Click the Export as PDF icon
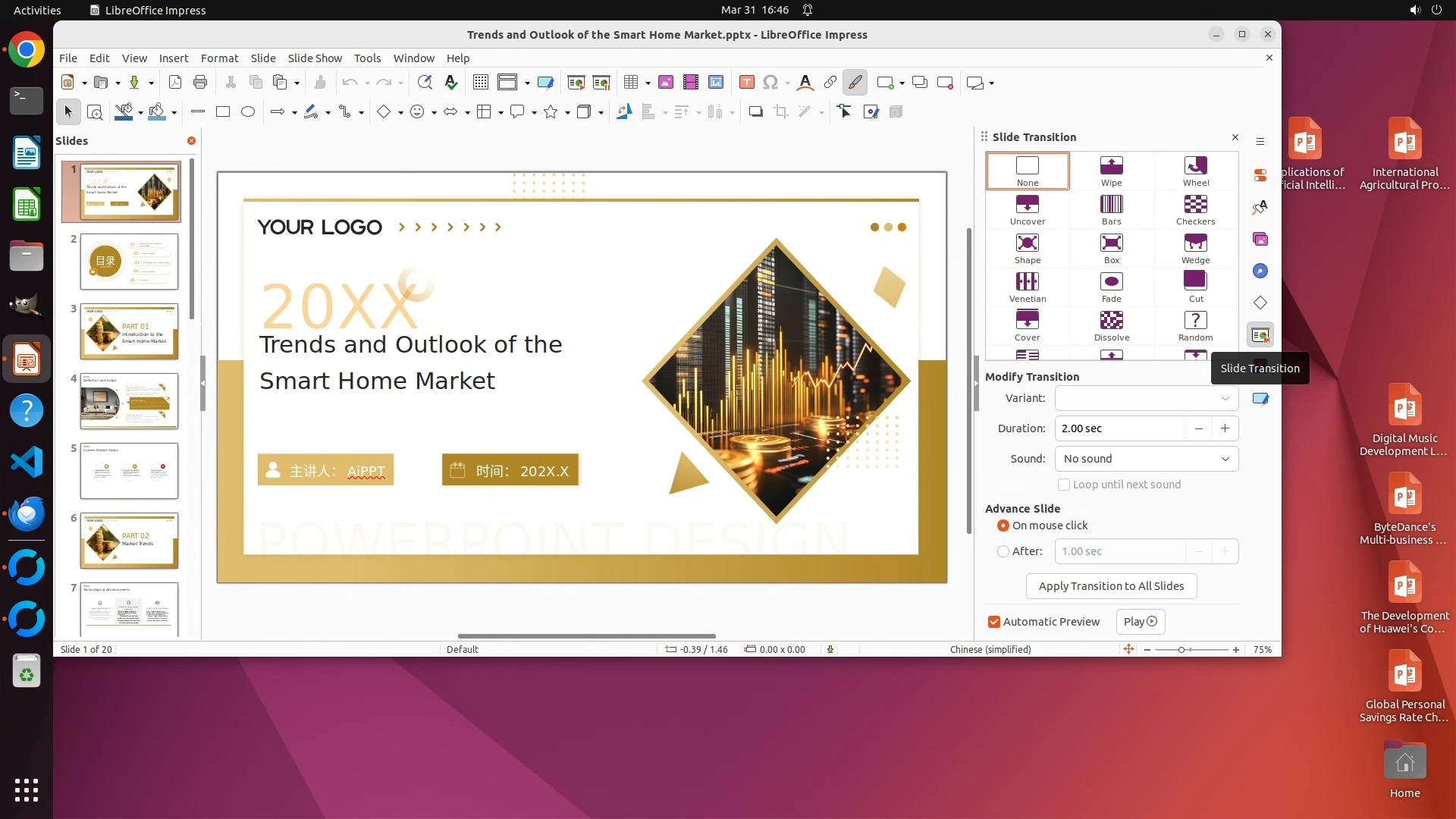The height and width of the screenshot is (819, 1456). (x=175, y=83)
